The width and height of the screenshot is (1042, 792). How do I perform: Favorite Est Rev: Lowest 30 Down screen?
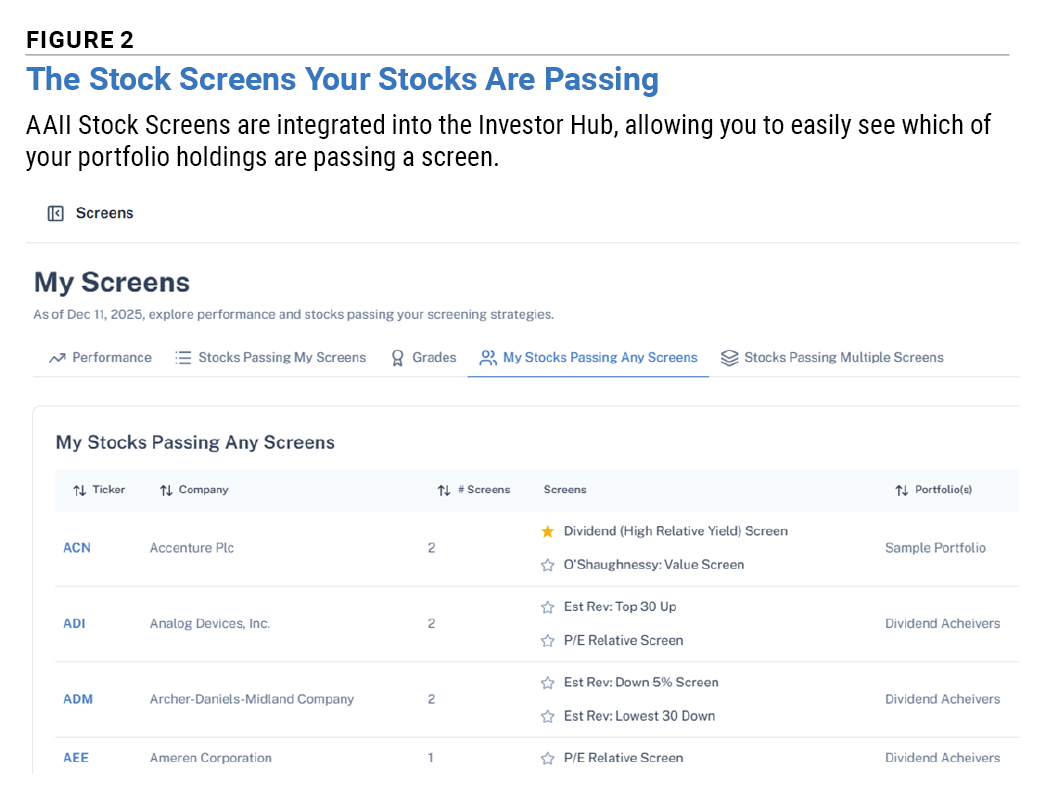548,717
